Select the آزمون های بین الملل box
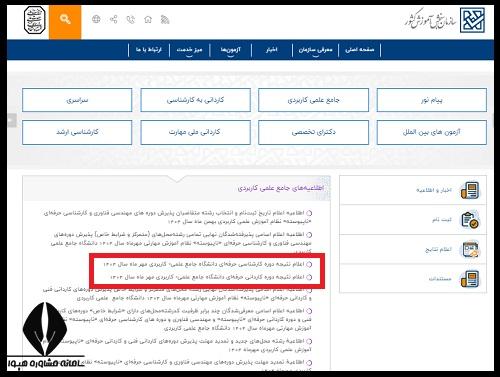This screenshot has width=500, height=377. 432,132
